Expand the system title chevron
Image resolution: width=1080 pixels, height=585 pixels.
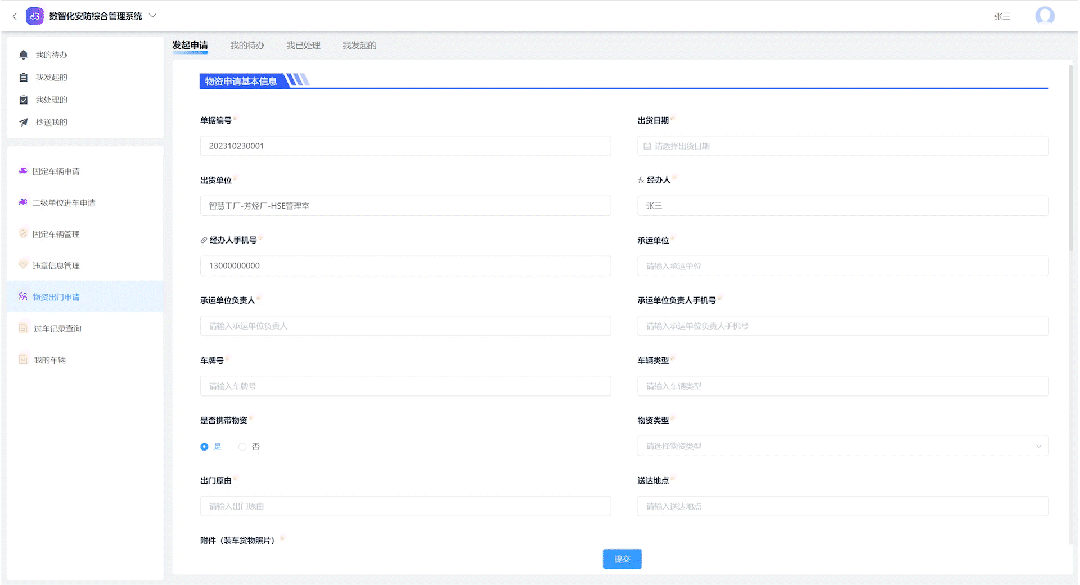(153, 15)
